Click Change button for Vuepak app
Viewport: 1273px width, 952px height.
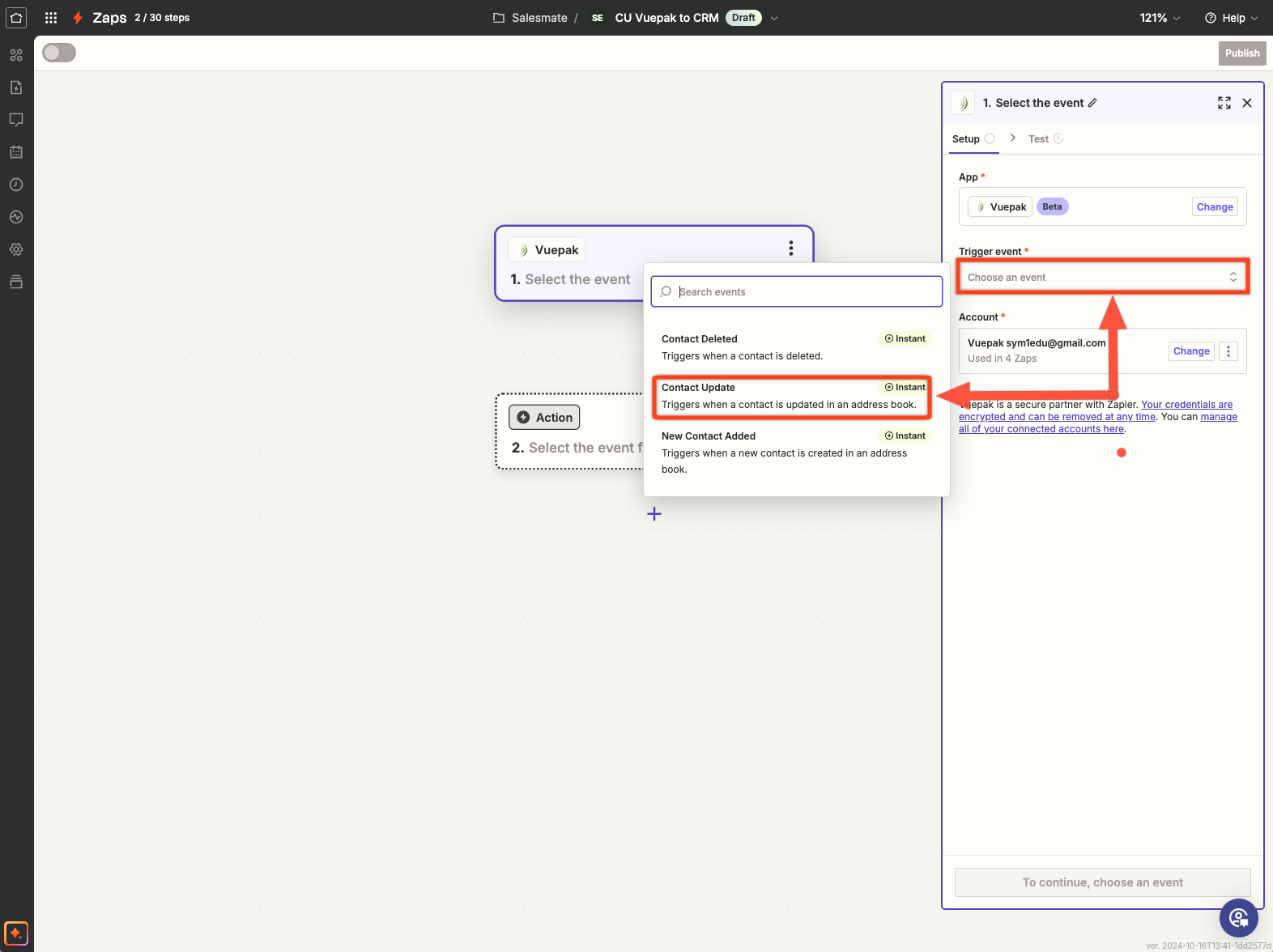pyautogui.click(x=1214, y=207)
